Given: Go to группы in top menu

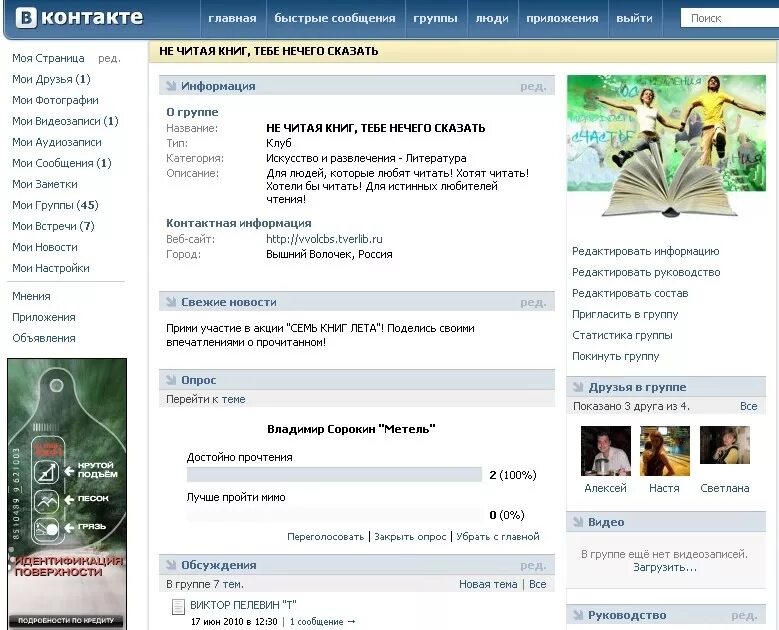Looking at the screenshot, I should [435, 18].
